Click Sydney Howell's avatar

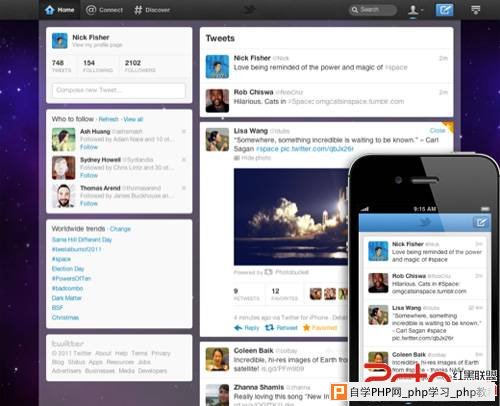[63, 168]
